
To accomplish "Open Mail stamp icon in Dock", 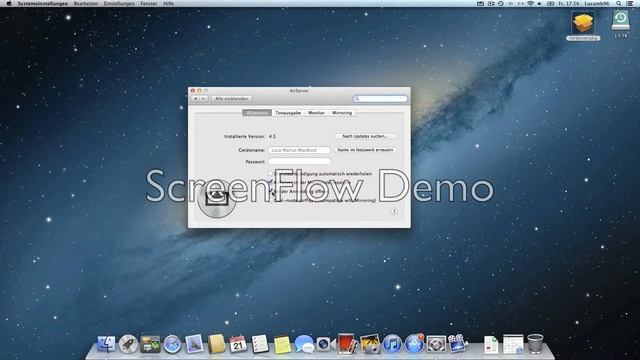I will click(x=194, y=344).
